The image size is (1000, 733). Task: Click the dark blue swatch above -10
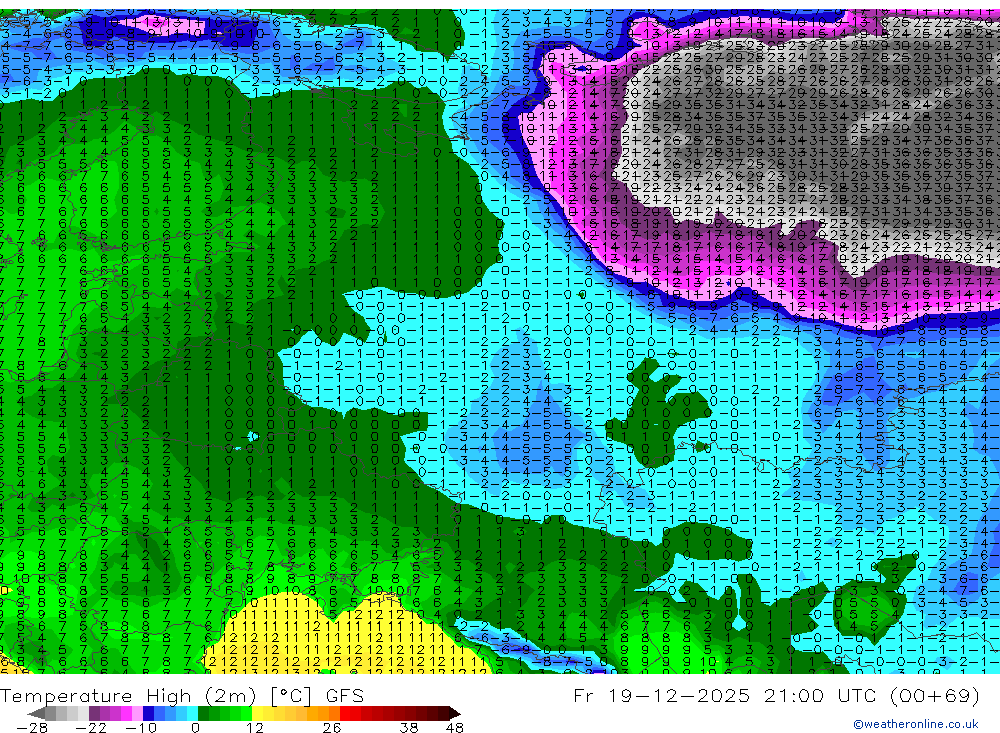tap(148, 713)
